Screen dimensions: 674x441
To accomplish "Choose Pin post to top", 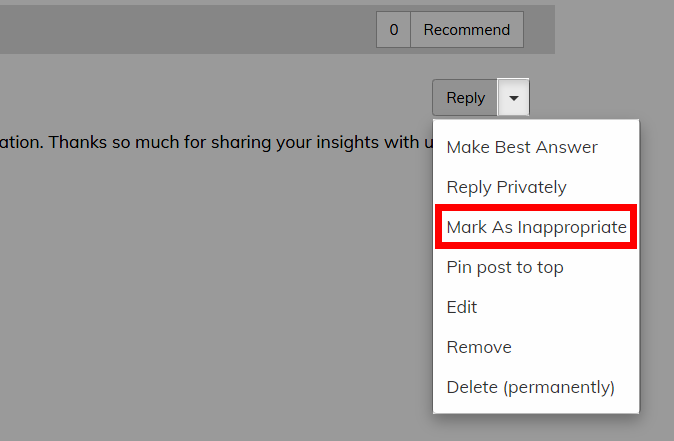I will pyautogui.click(x=536, y=267).
